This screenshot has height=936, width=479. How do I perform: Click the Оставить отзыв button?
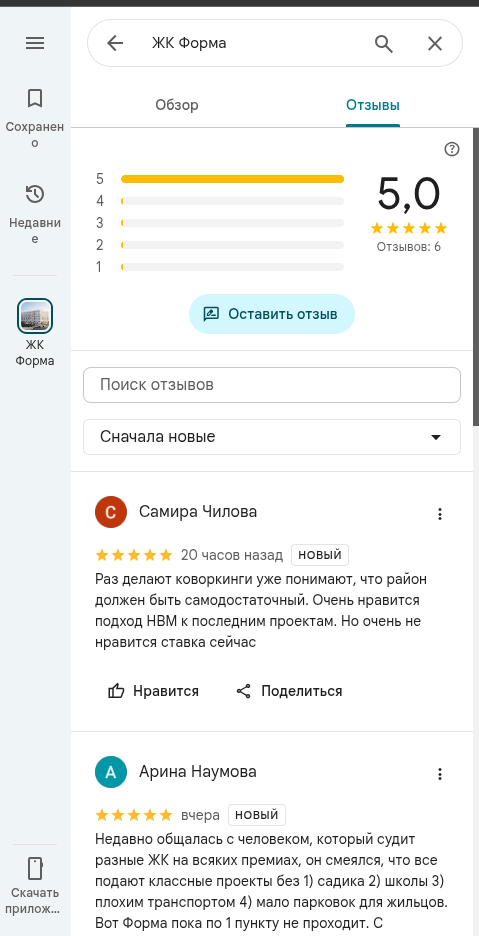272,314
